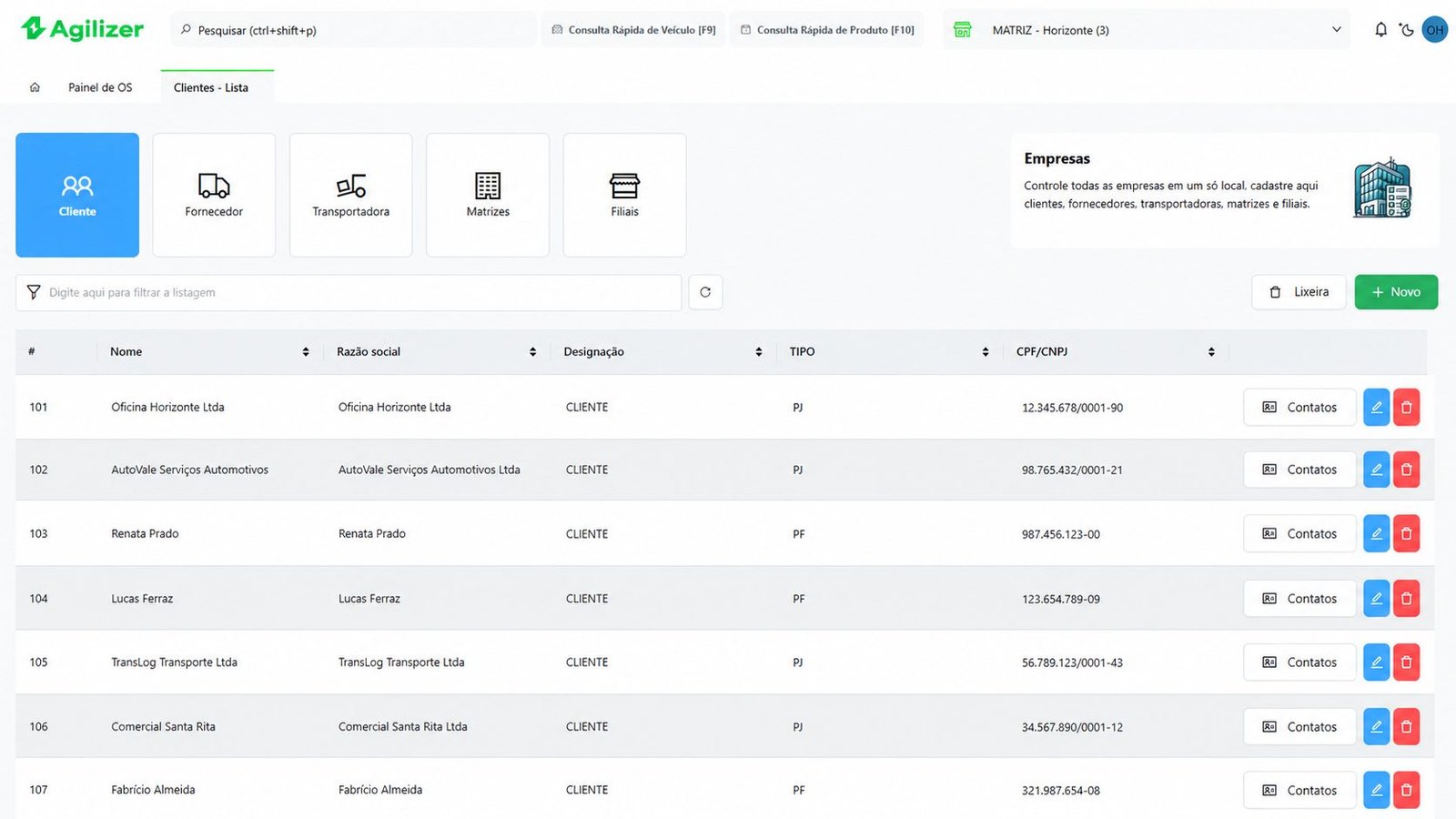Open Contatos for Lucas Ferraz
Viewport: 1456px width, 819px height.
(1299, 598)
